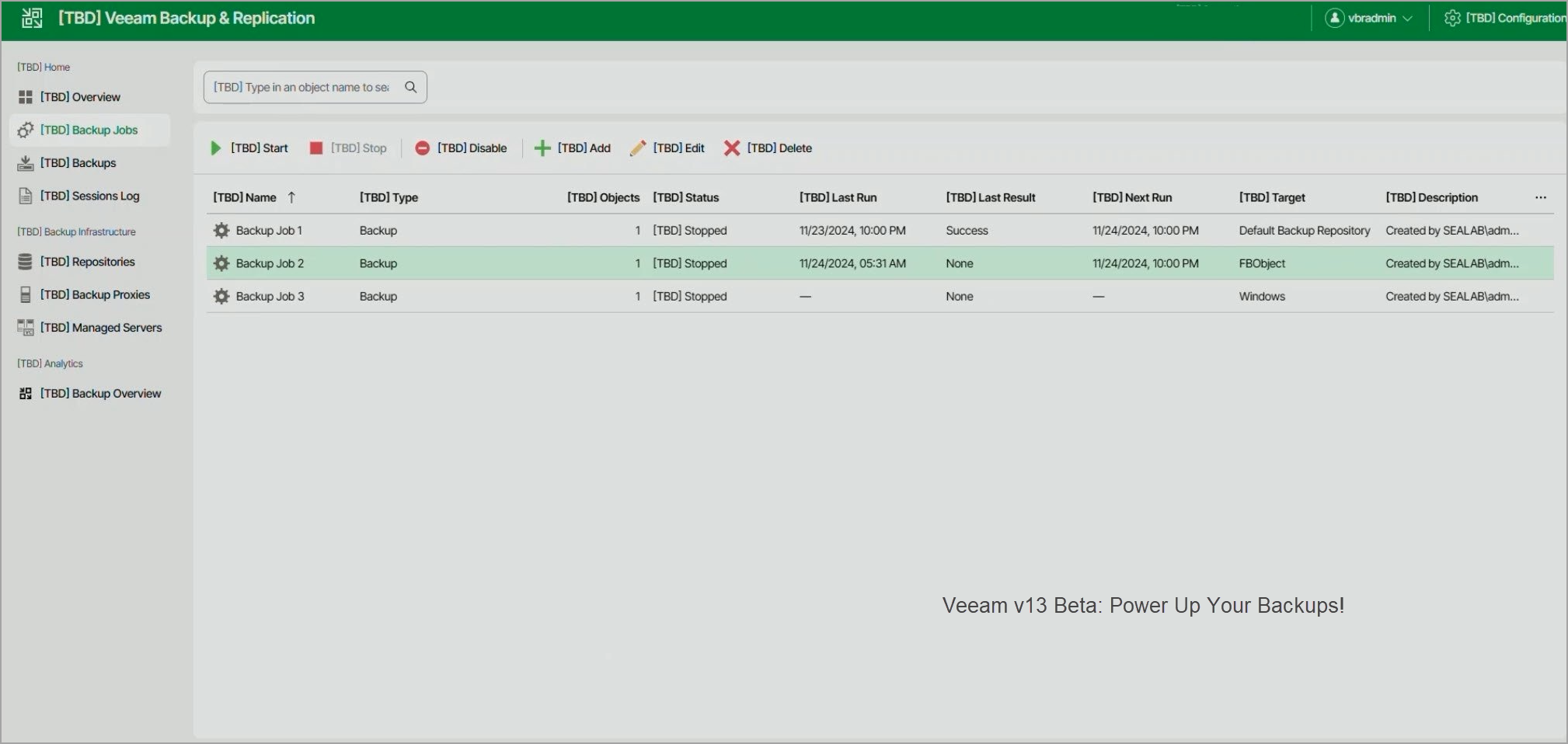
Task: Click the Backups download icon in sidebar
Action: 26,163
